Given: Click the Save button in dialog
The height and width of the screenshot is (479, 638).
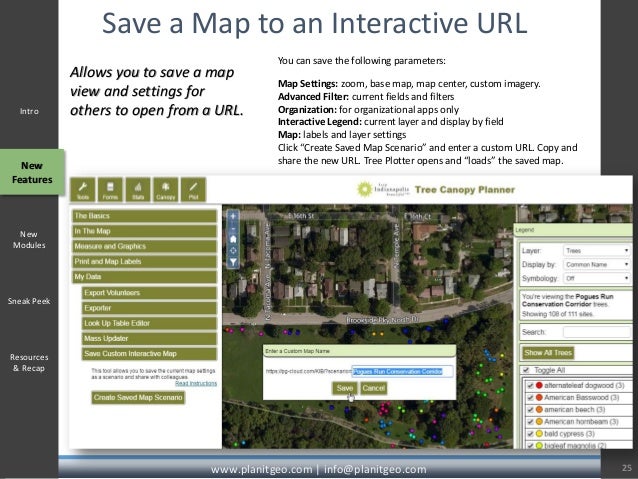Looking at the screenshot, I should tap(345, 388).
